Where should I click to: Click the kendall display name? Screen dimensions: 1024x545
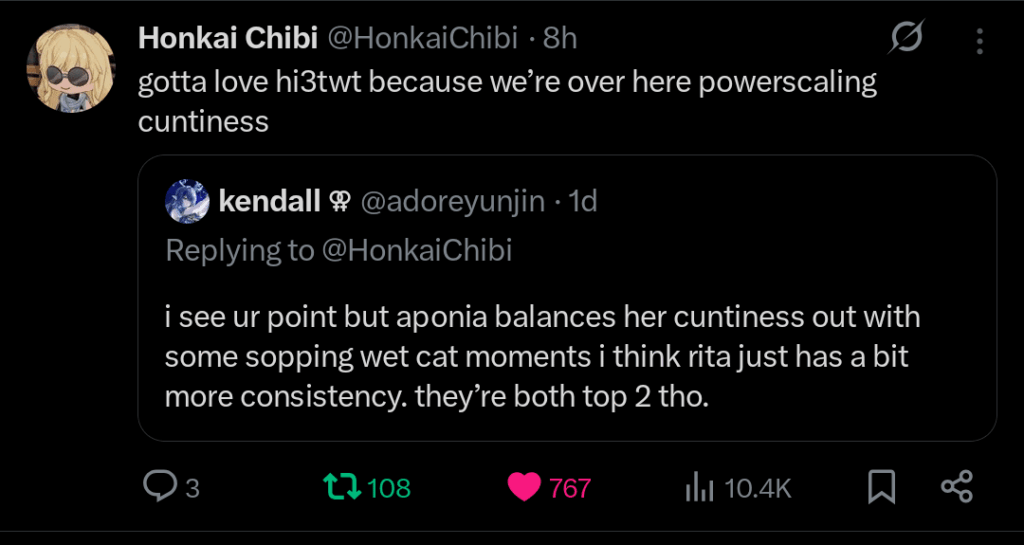(x=270, y=201)
